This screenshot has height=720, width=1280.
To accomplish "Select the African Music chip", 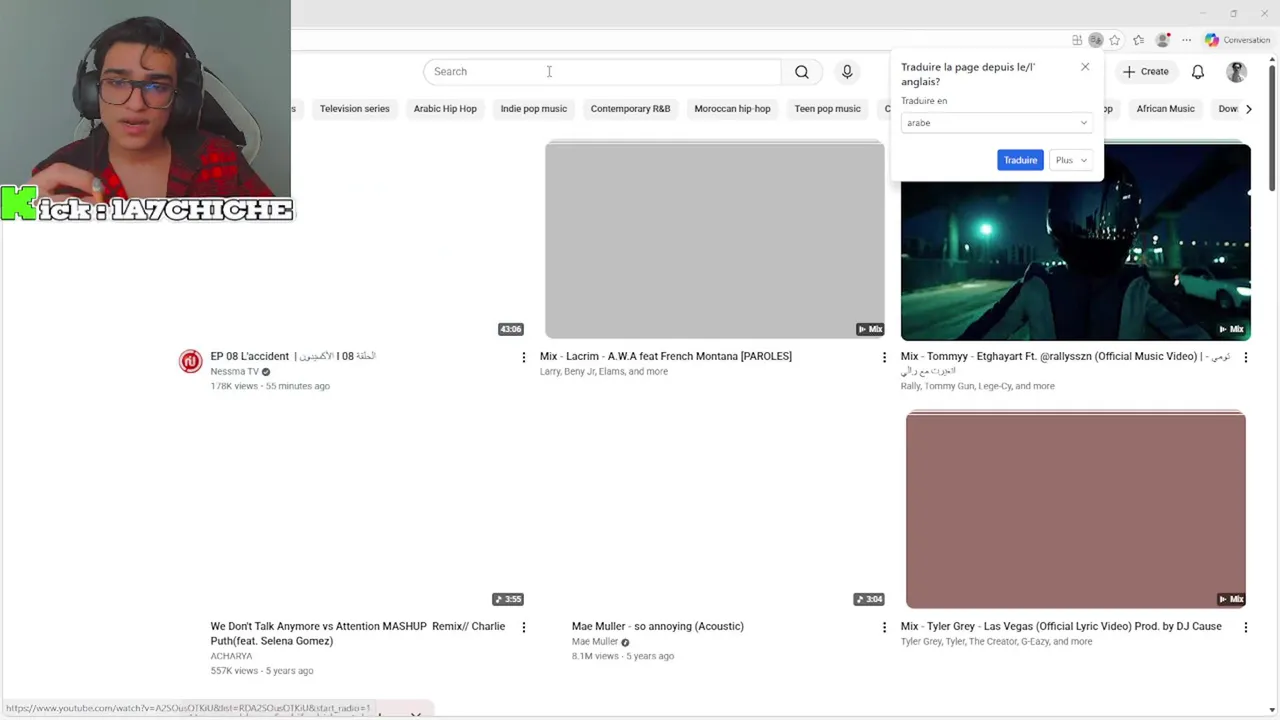I will click(1165, 109).
